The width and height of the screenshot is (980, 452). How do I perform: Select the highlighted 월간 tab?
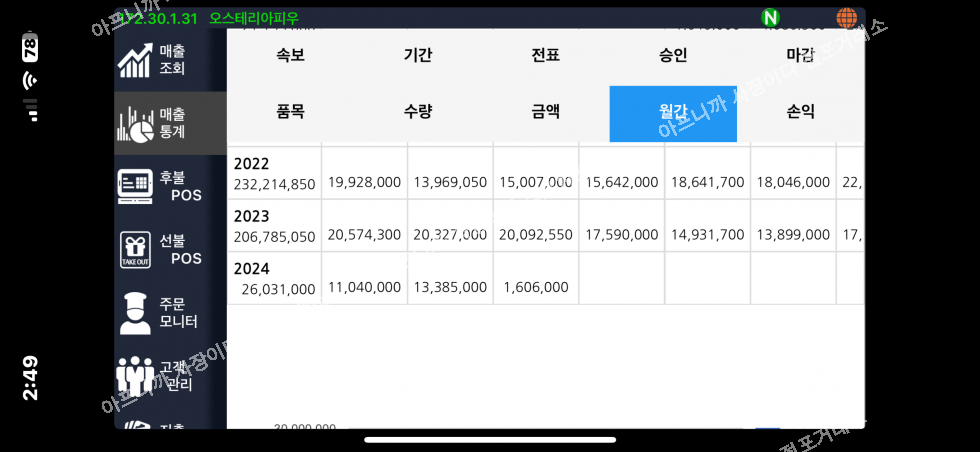(673, 113)
